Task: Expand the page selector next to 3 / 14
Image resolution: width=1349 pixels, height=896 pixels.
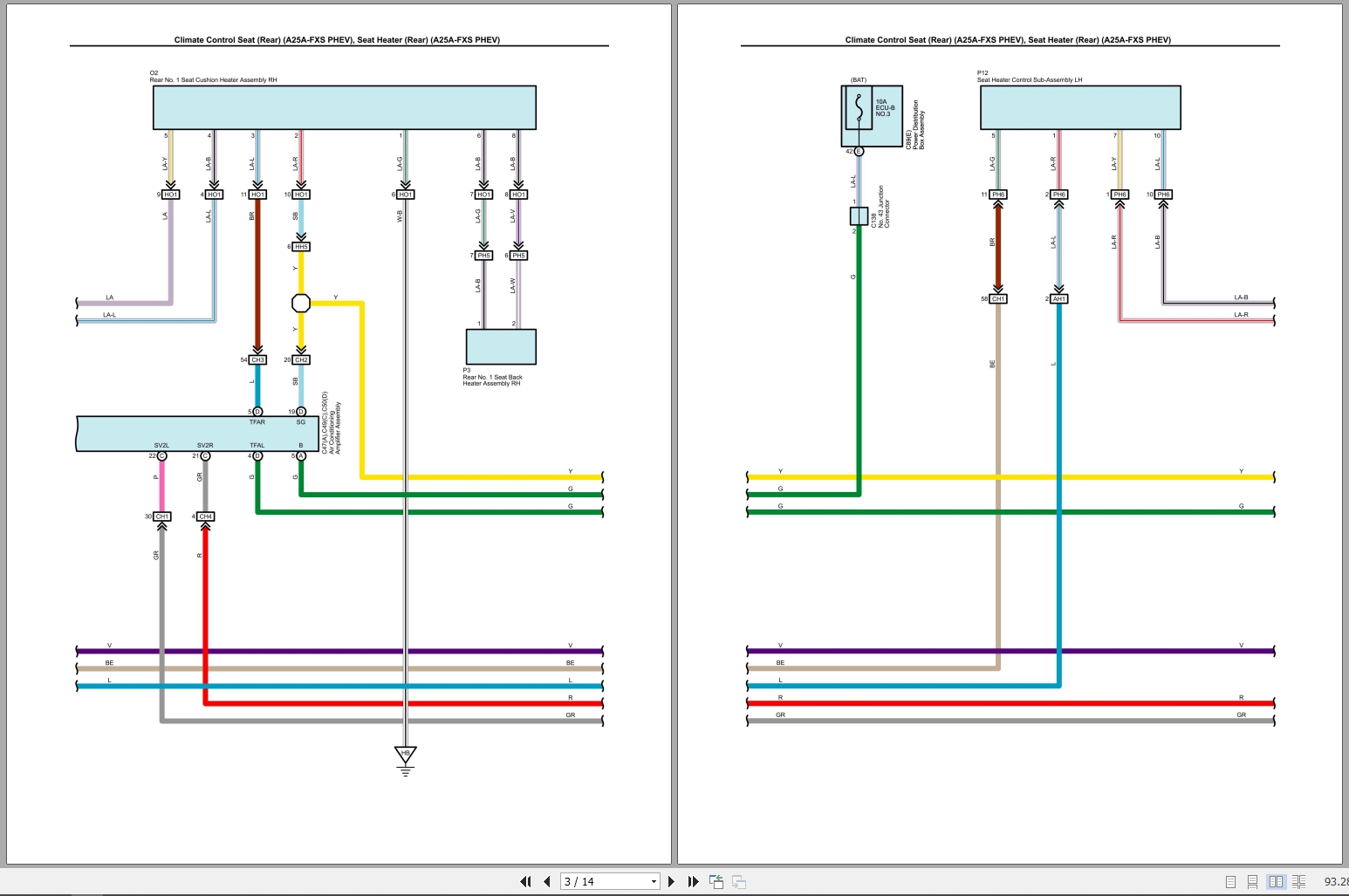Action: (x=653, y=881)
